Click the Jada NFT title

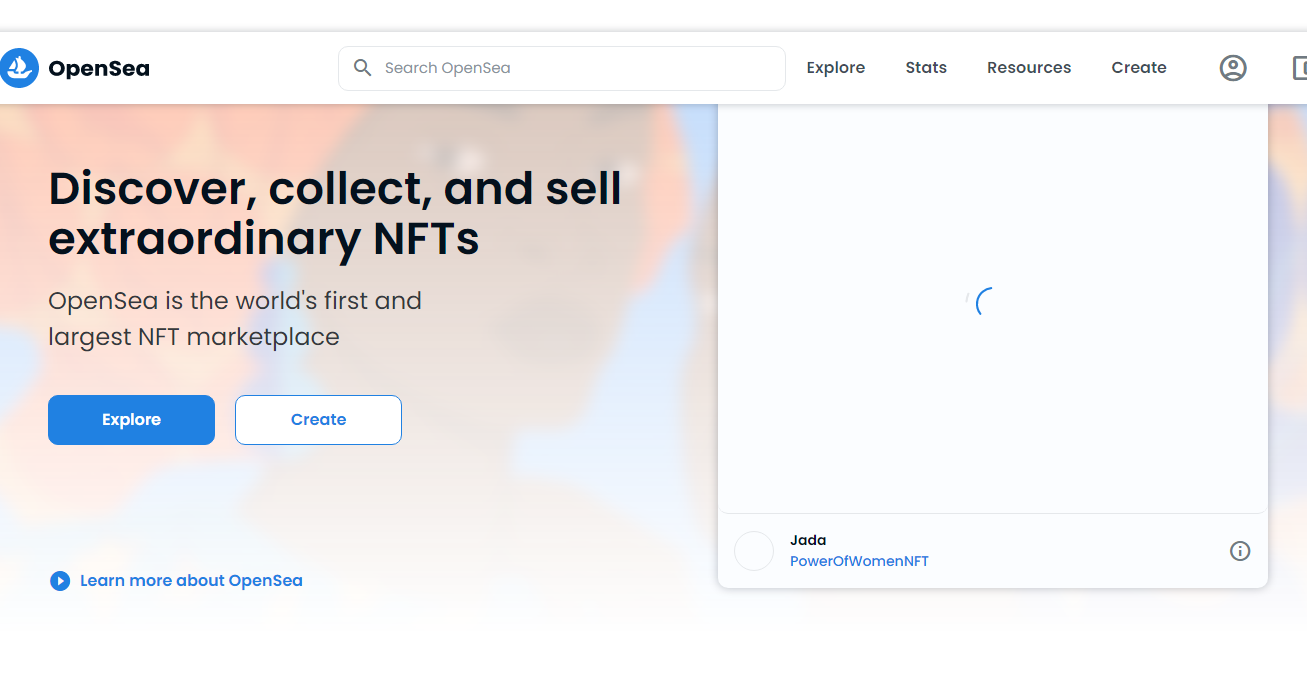click(808, 541)
